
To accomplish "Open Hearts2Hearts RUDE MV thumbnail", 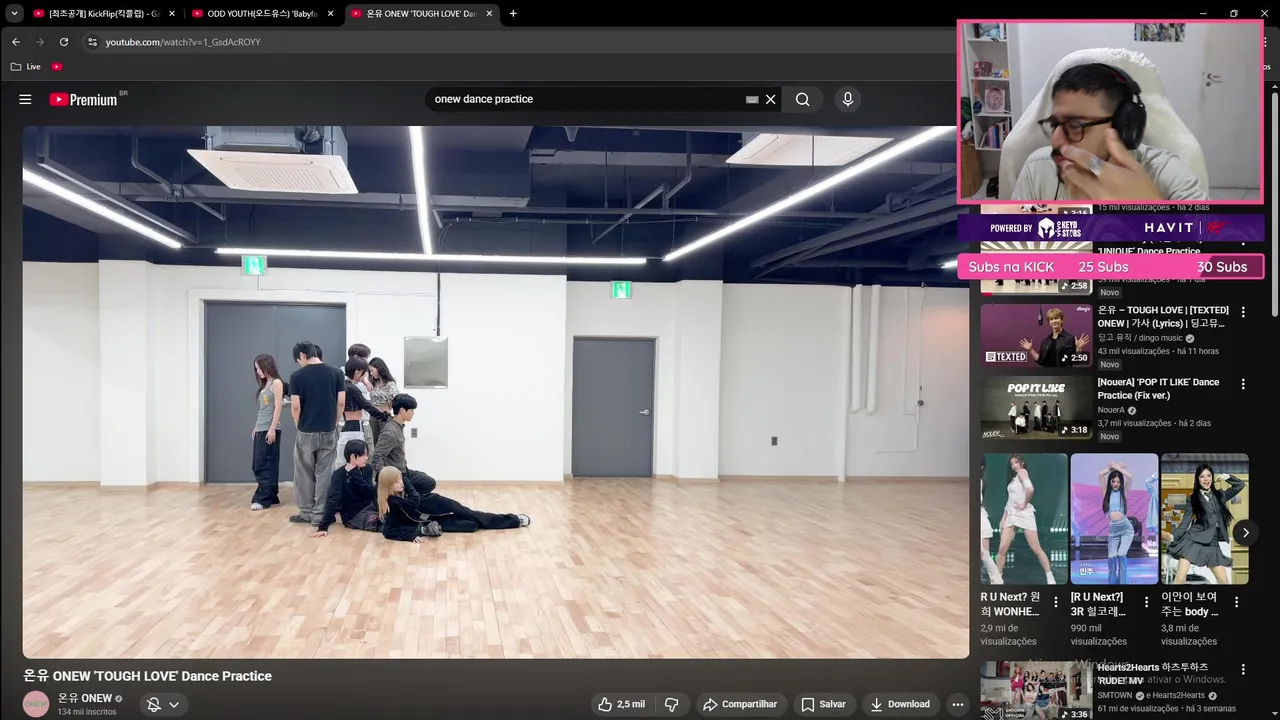I will pyautogui.click(x=1036, y=691).
